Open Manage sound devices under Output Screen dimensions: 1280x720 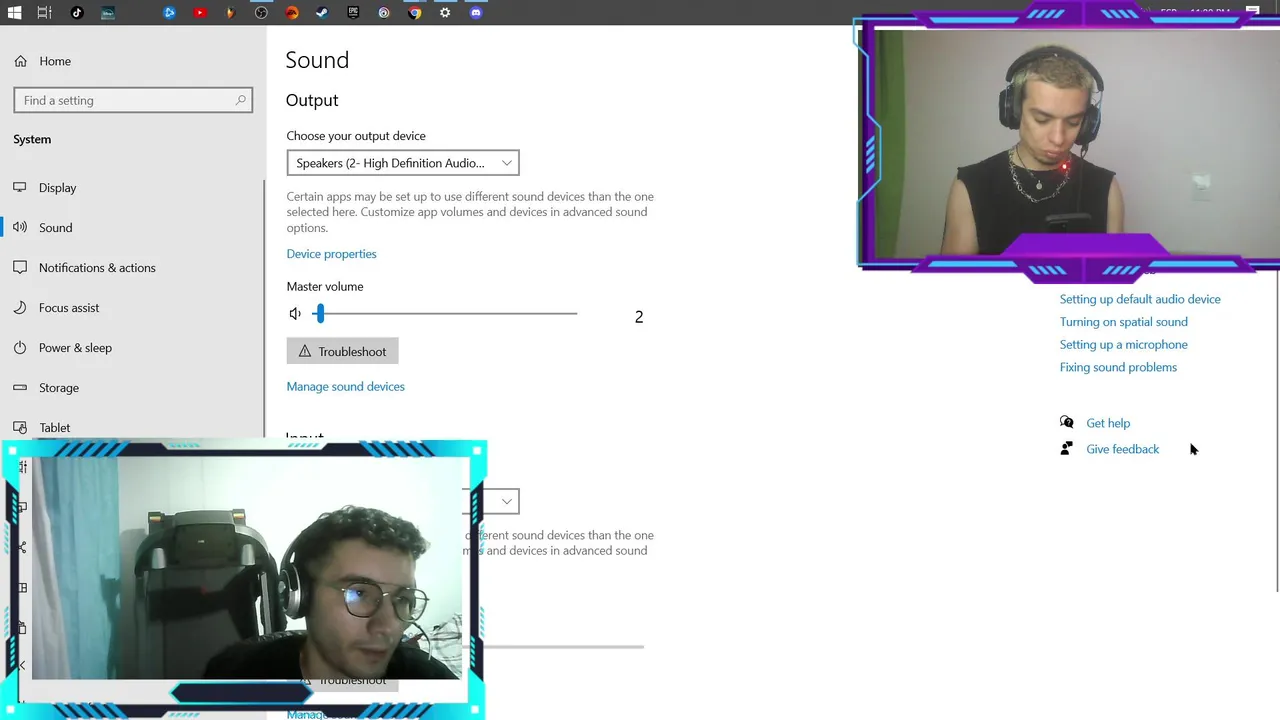(x=346, y=386)
